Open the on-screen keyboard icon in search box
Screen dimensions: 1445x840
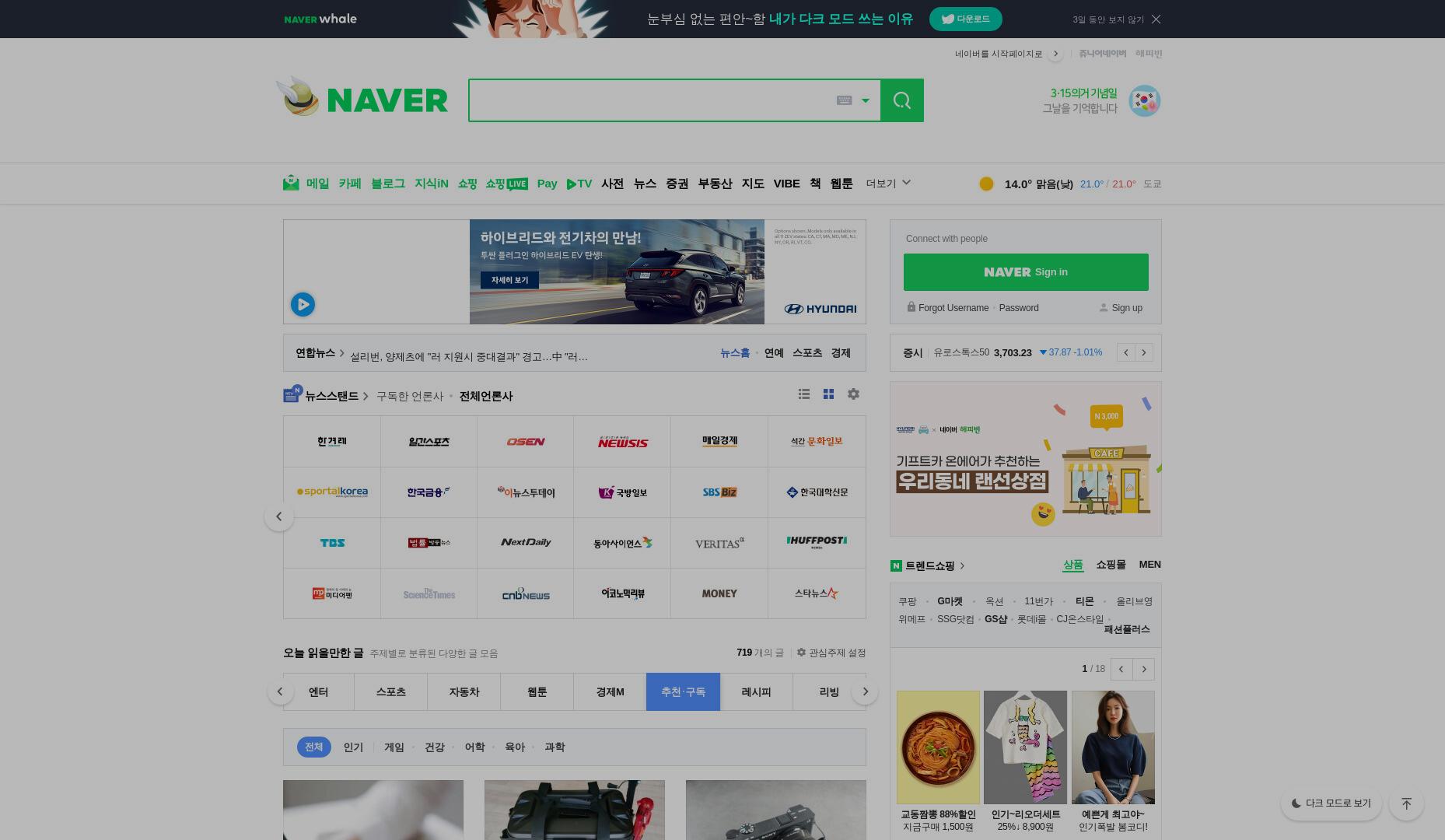pos(844,100)
